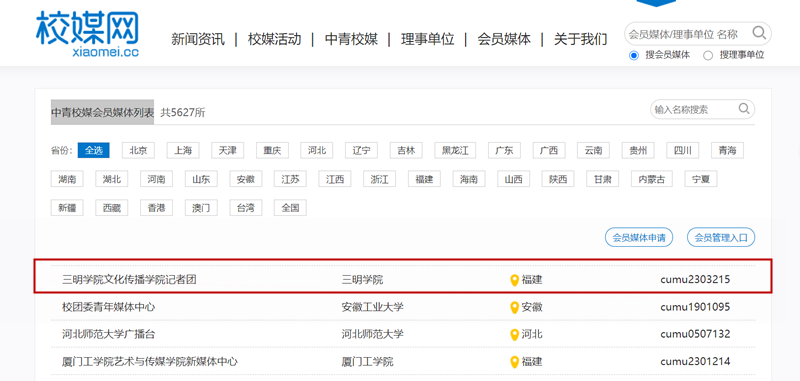Filter by 湖北 province

pyautogui.click(x=112, y=179)
